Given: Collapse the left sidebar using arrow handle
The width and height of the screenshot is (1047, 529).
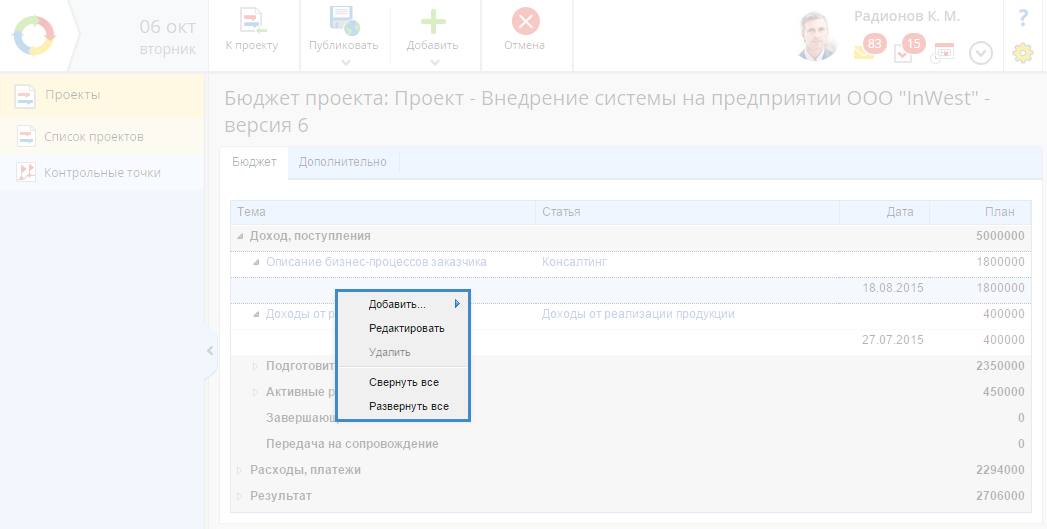Looking at the screenshot, I should pyautogui.click(x=210, y=350).
